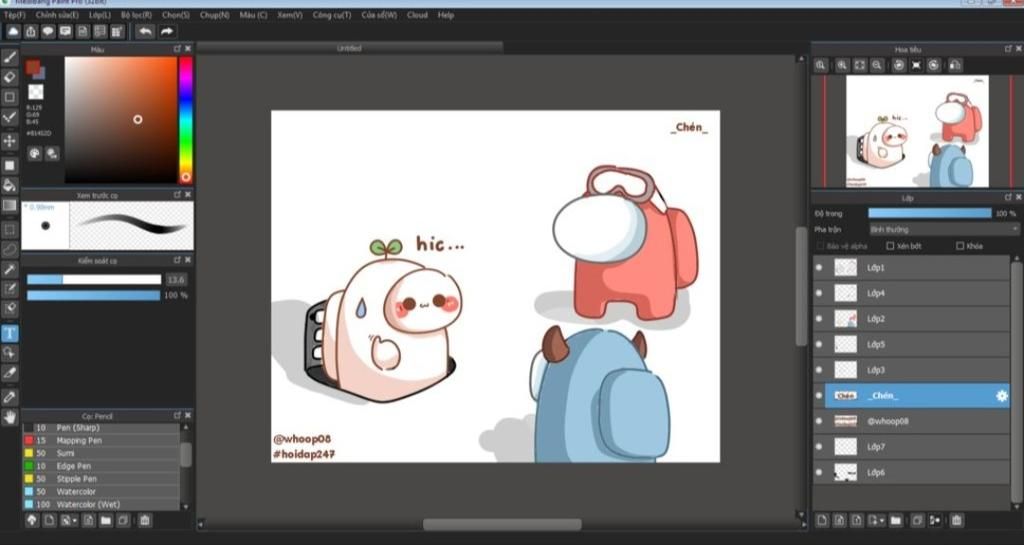This screenshot has width=1024, height=545.
Task: Click the navigator preview thumbnail
Action: point(917,131)
